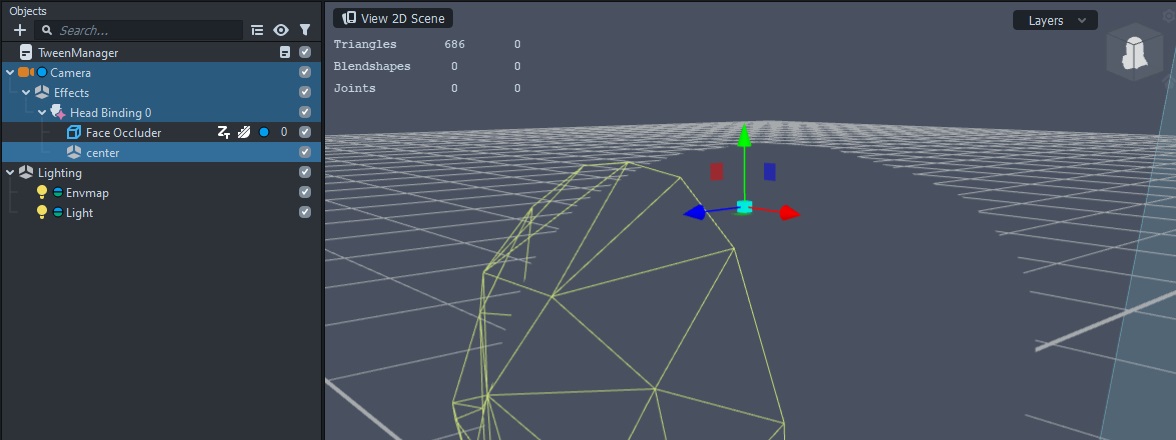Toggle the Lighting enabled checkbox

(x=304, y=172)
